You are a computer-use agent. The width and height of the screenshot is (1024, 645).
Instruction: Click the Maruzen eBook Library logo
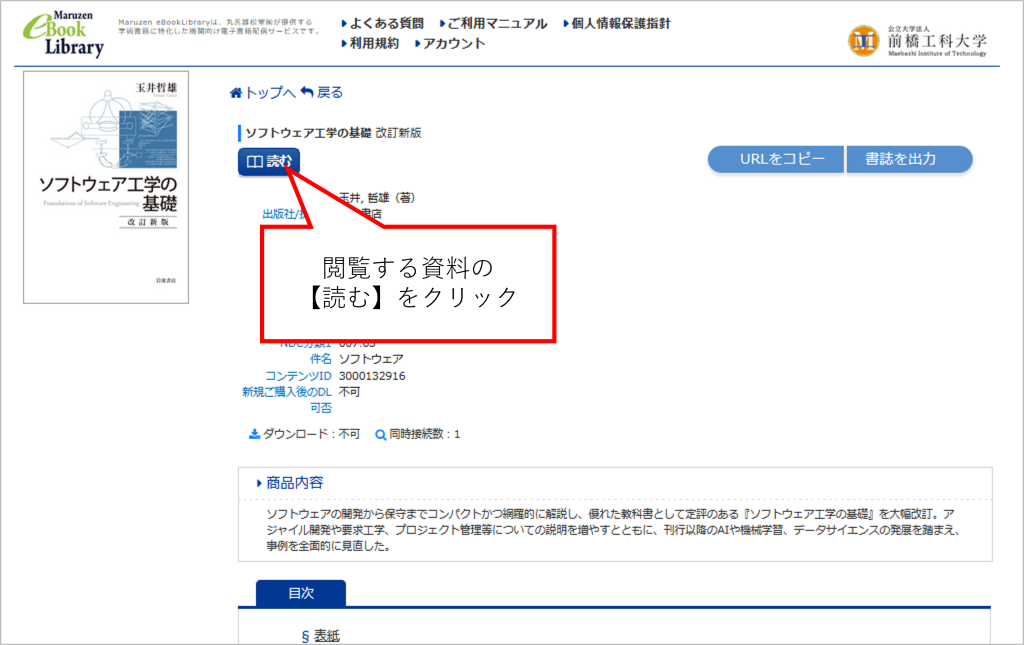(x=64, y=32)
